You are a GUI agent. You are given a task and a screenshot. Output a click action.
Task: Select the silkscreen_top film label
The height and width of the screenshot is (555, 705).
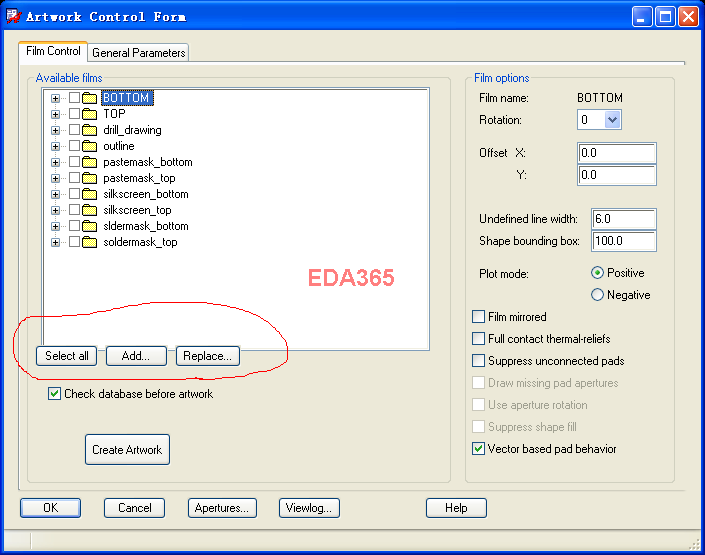tap(137, 210)
